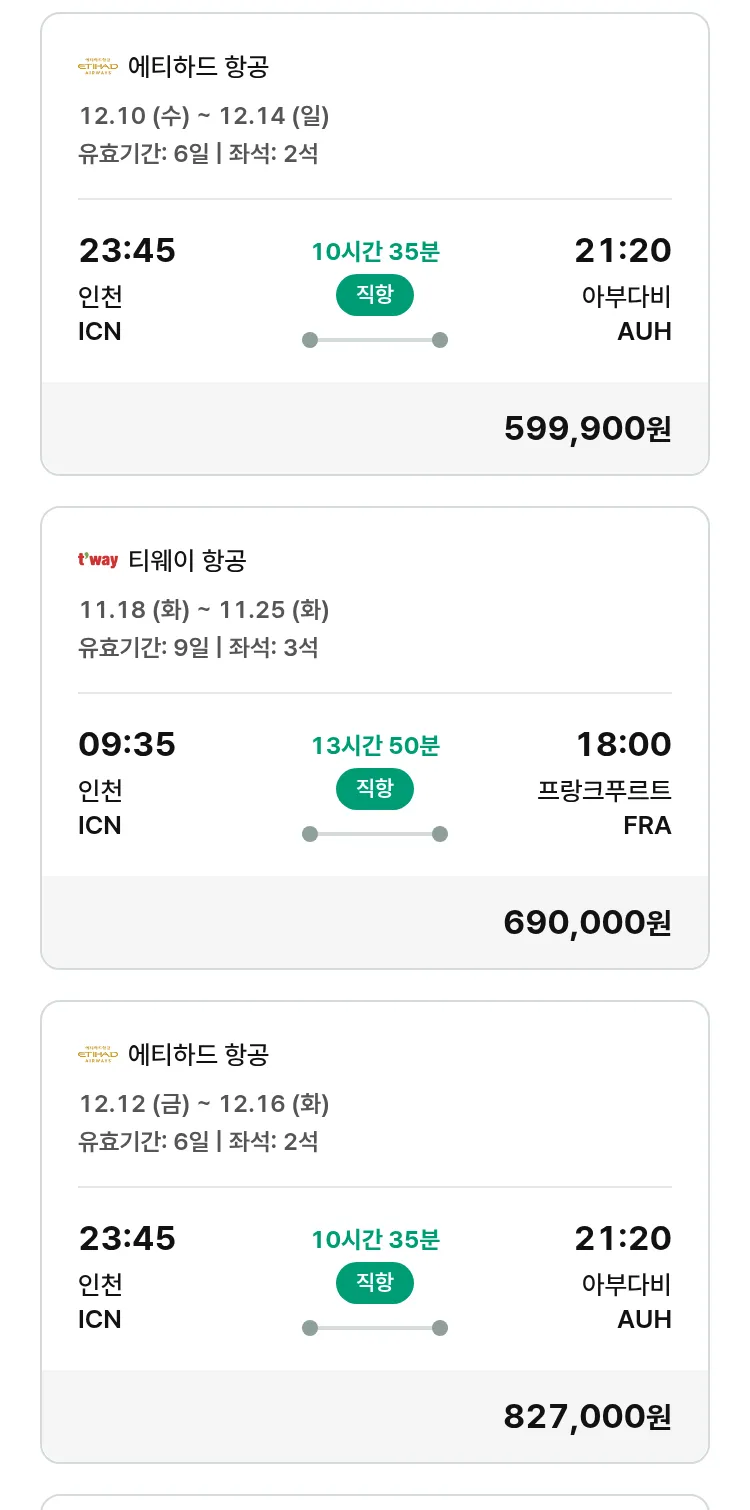Click the 18:00 arrival time
This screenshot has width=750, height=1510.
click(x=623, y=744)
